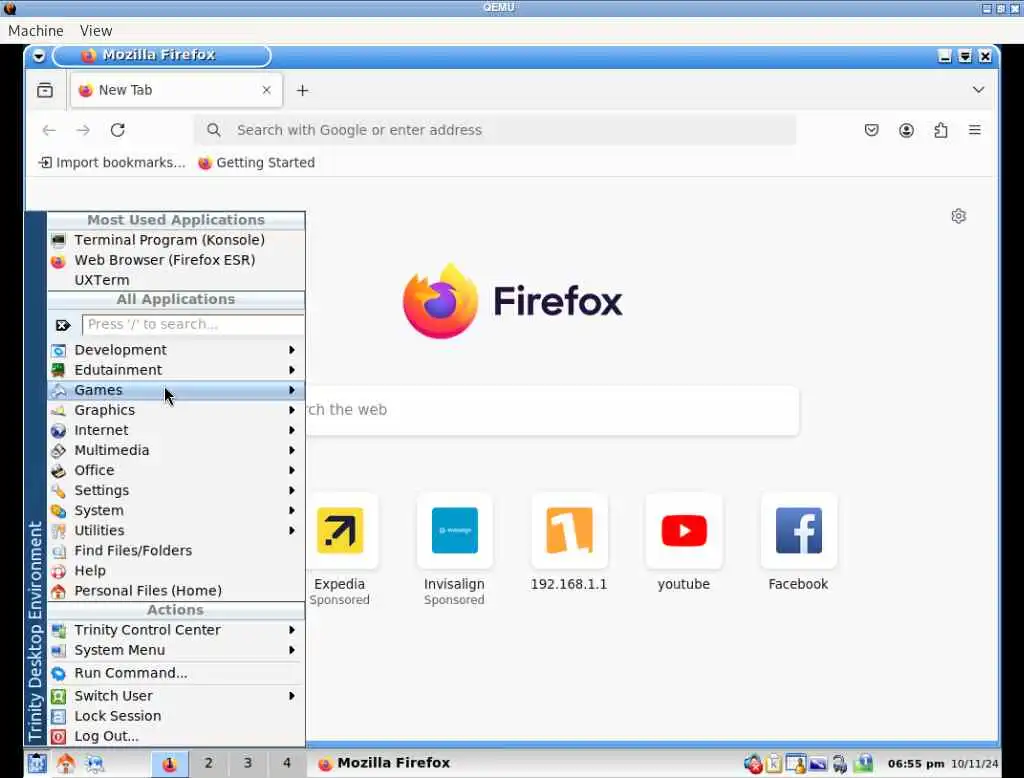Click the Firefox account profile icon

906,130
